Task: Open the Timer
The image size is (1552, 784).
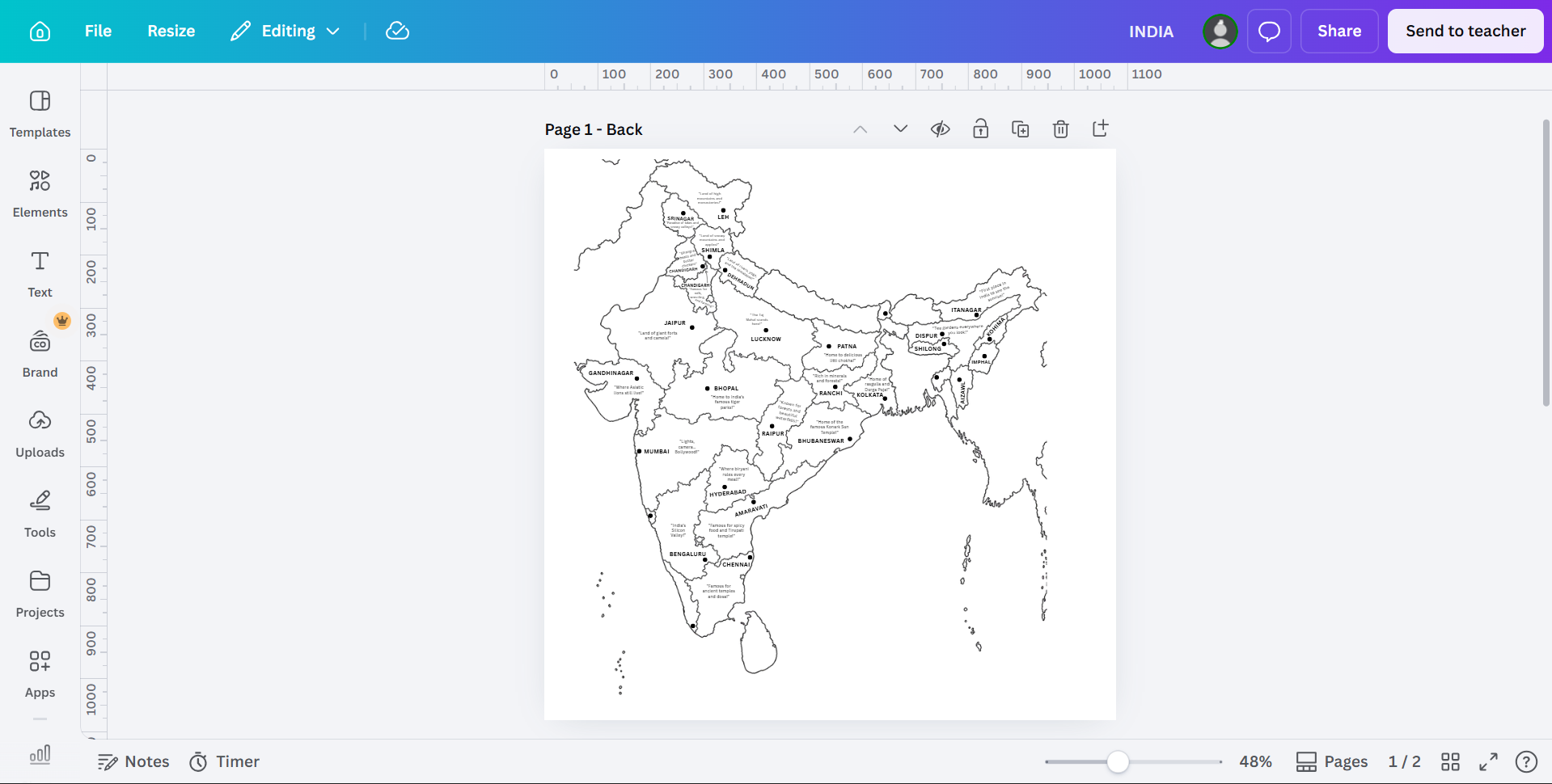Action: coord(224,761)
